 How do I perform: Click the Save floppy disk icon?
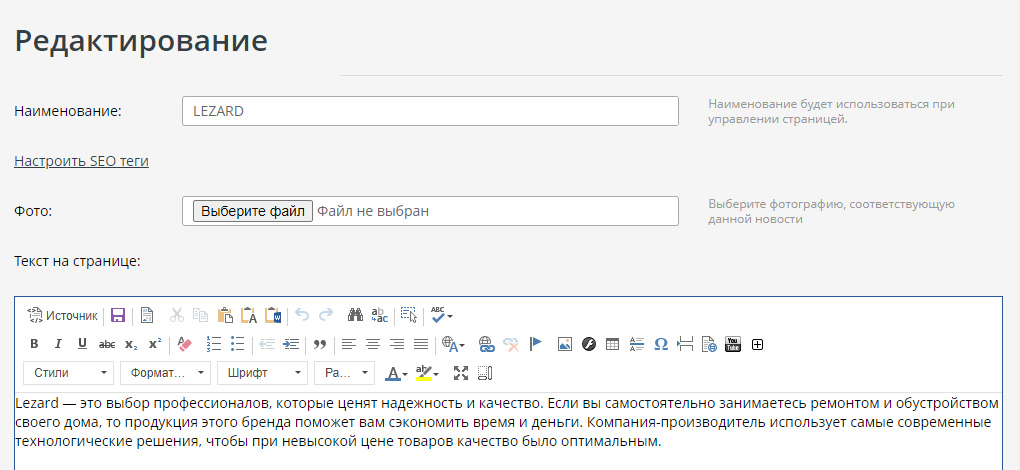pos(118,315)
